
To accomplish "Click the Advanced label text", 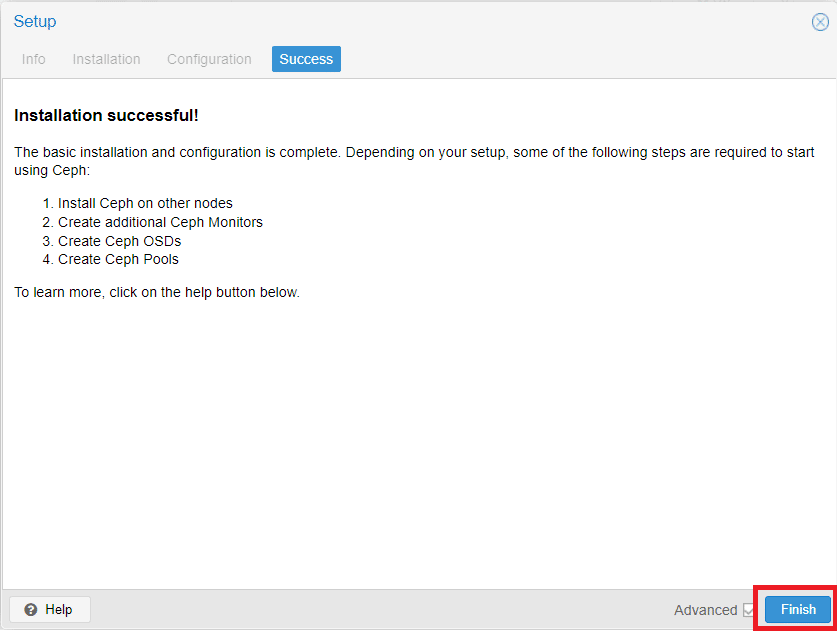I will [705, 610].
